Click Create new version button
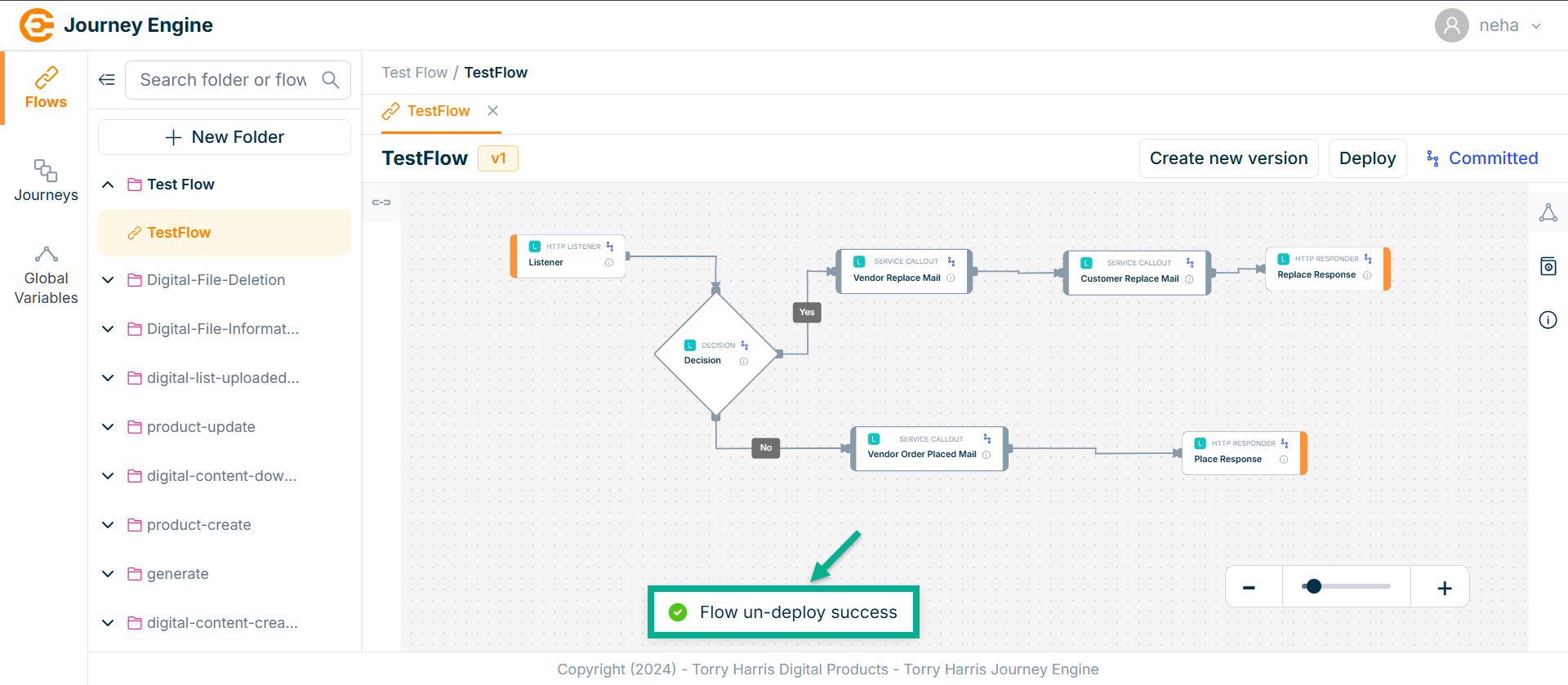1568x685 pixels. coord(1228,158)
